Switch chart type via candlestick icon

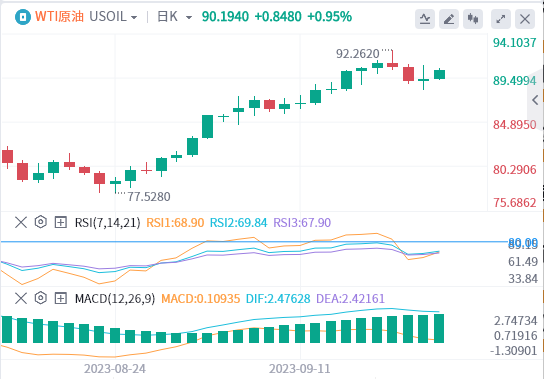coord(473,19)
